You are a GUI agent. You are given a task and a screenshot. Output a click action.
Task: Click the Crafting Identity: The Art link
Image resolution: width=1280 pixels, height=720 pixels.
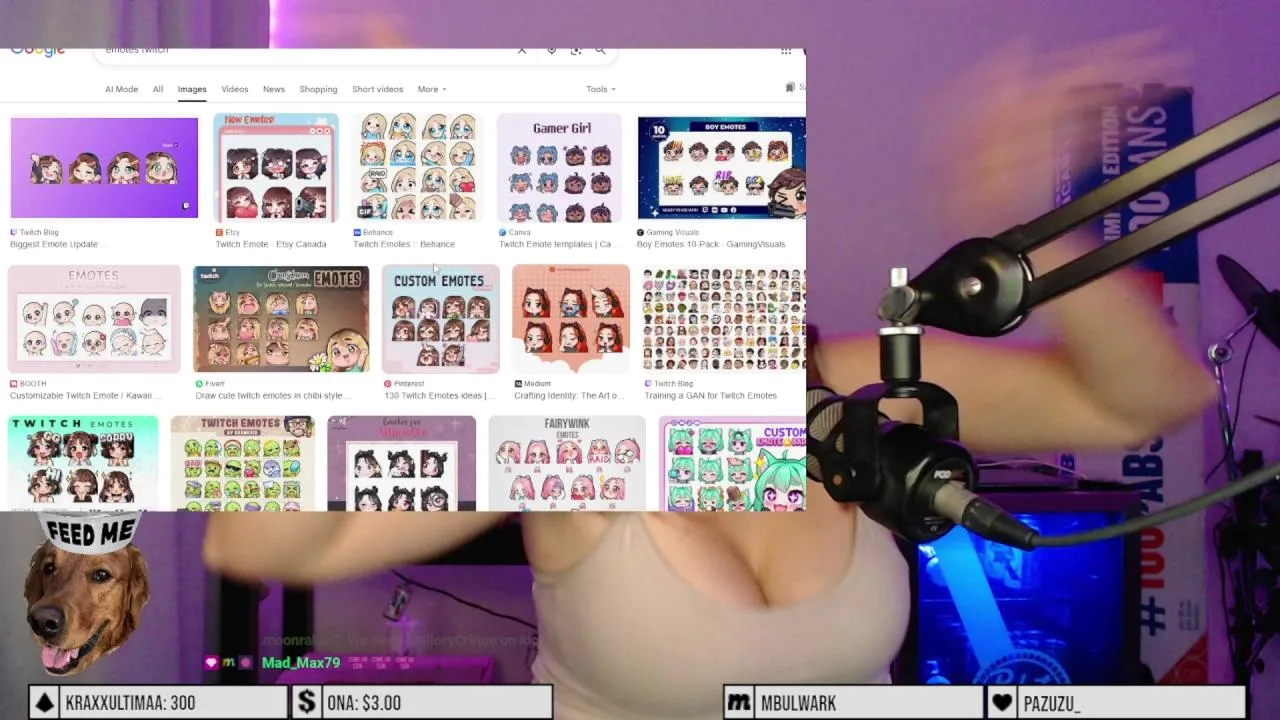point(568,396)
